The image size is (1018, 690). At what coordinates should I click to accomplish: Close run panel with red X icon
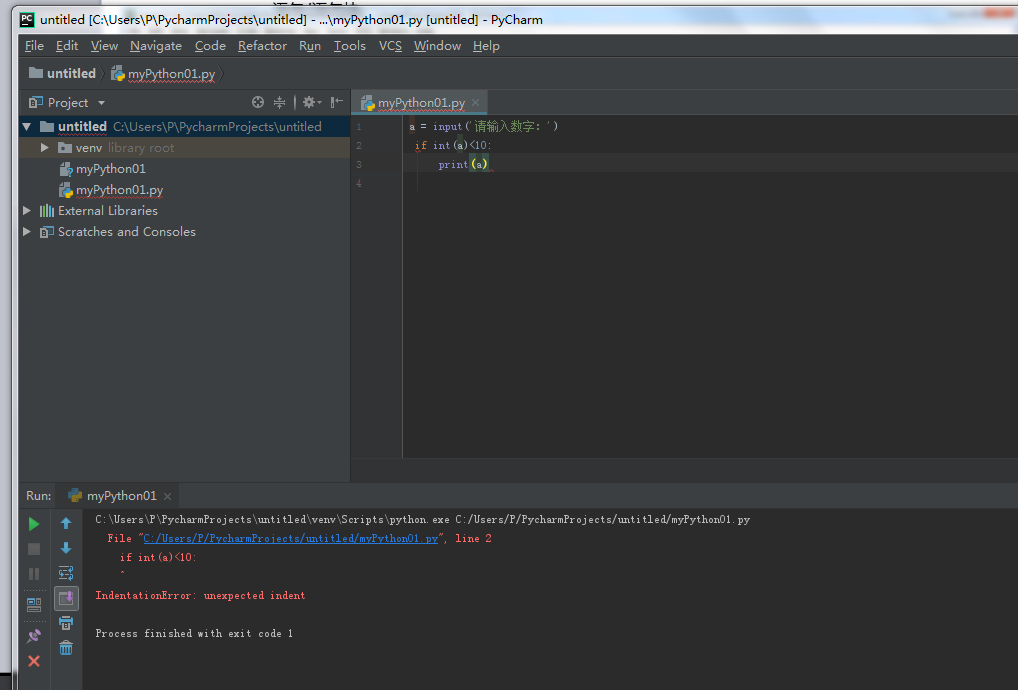34,661
